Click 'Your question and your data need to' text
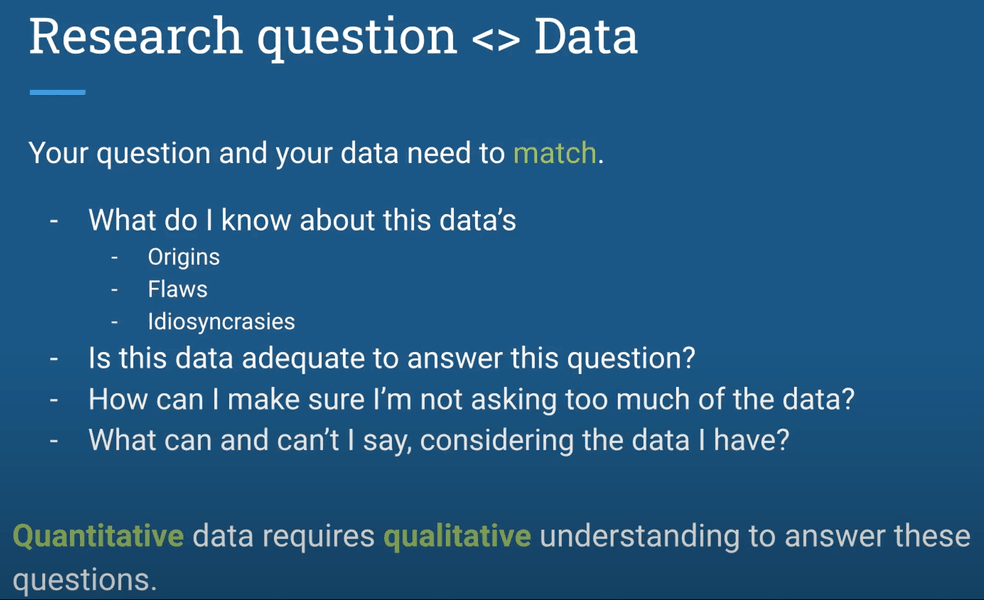This screenshot has width=984, height=600. pos(267,153)
